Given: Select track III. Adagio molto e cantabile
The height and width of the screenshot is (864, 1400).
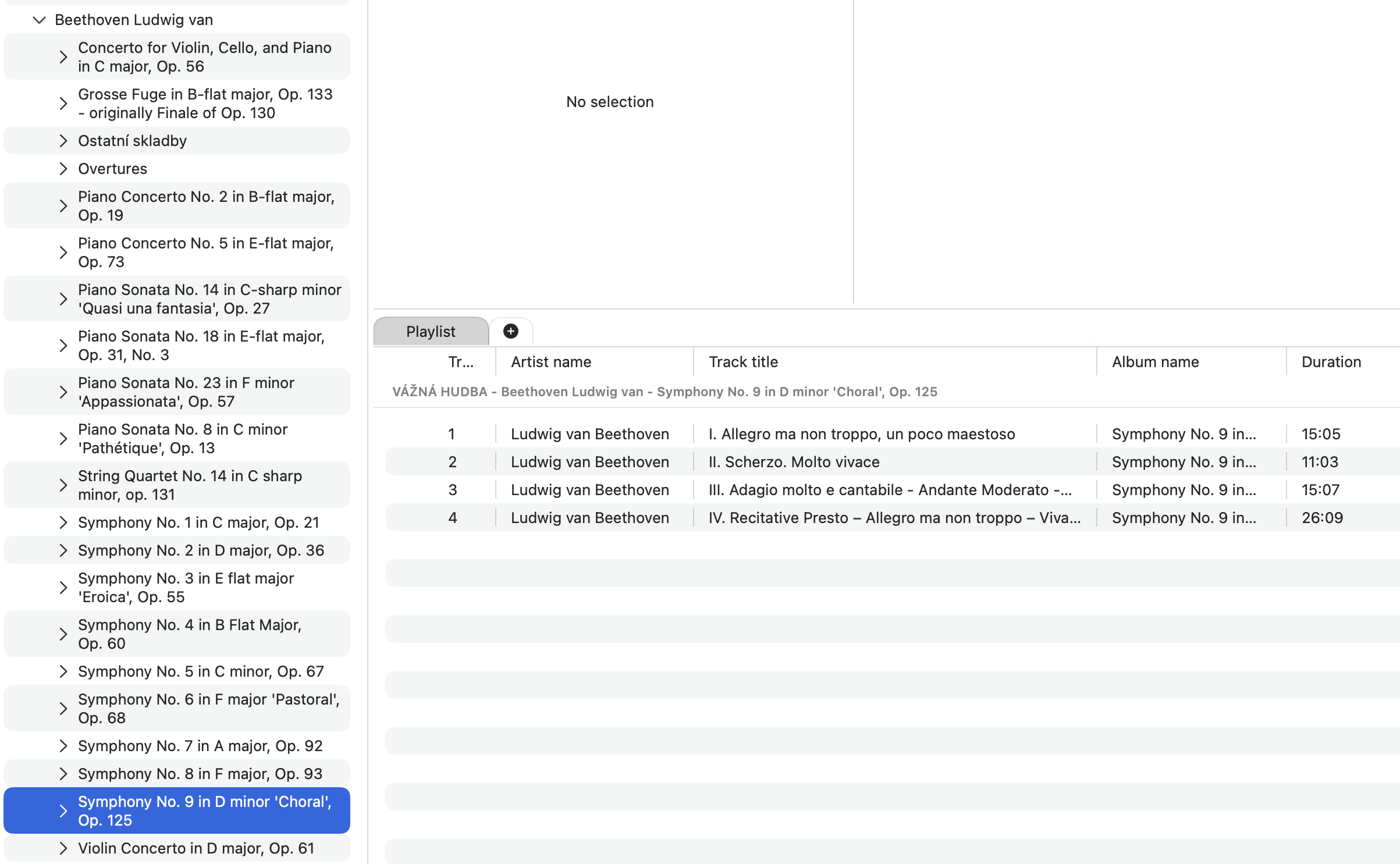Looking at the screenshot, I should (890, 490).
